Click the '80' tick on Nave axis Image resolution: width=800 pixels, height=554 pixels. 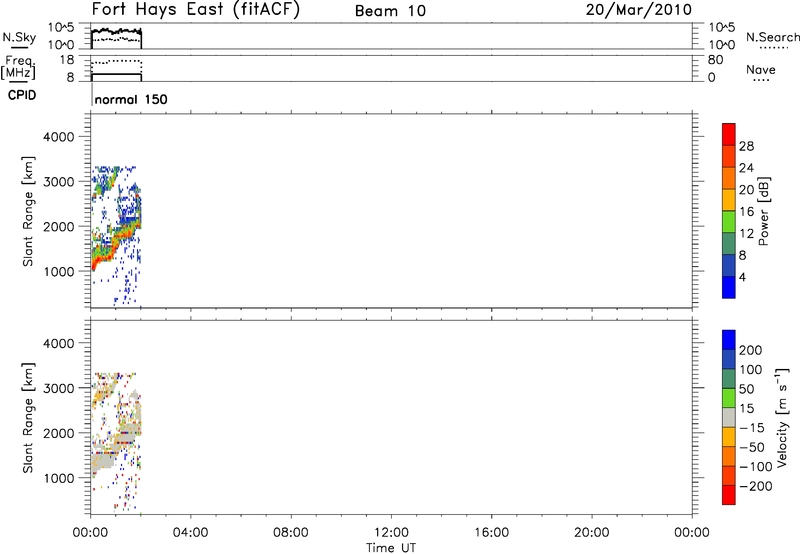716,60
